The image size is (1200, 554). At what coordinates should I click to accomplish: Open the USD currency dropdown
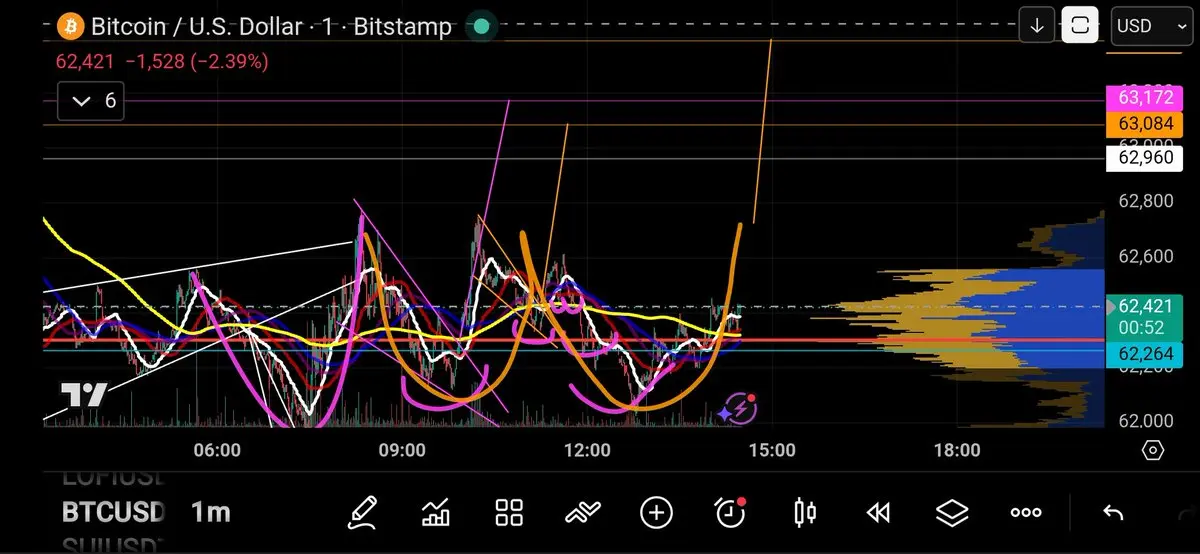(1151, 26)
